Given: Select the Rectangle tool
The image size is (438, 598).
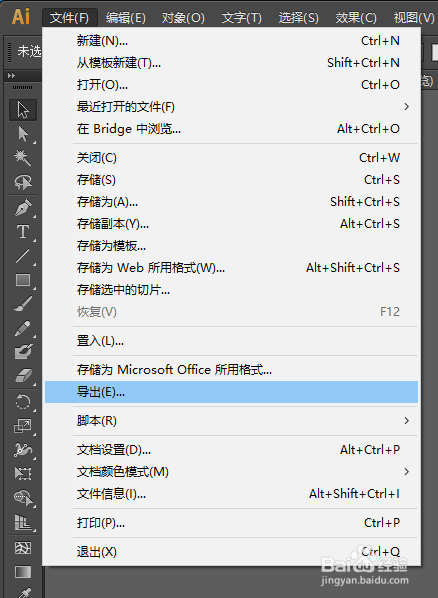Looking at the screenshot, I should pyautogui.click(x=23, y=280).
